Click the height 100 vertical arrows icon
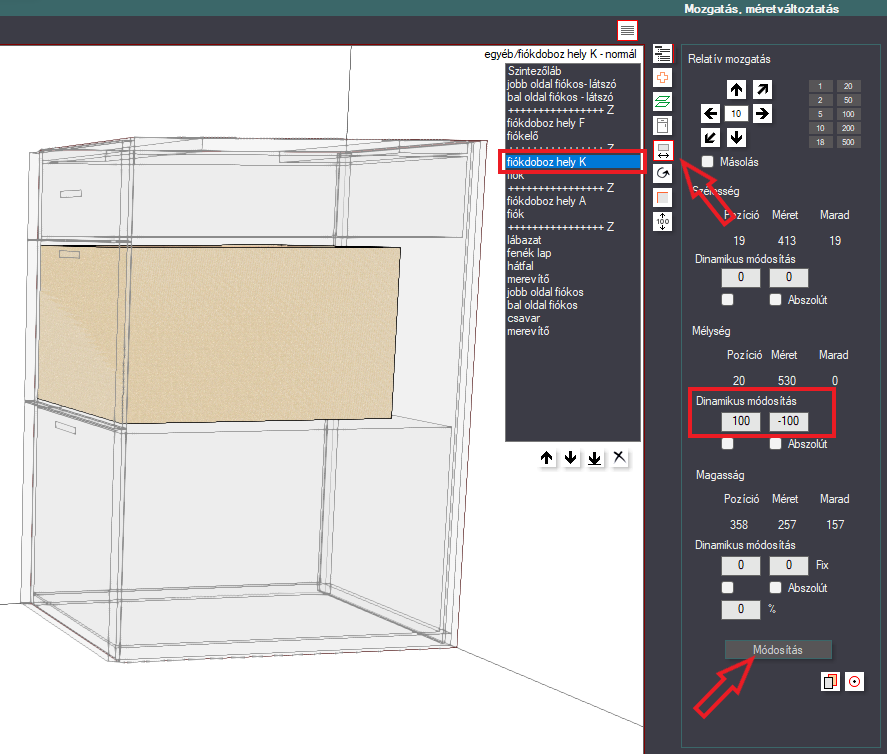This screenshot has height=754, width=887. [662, 221]
